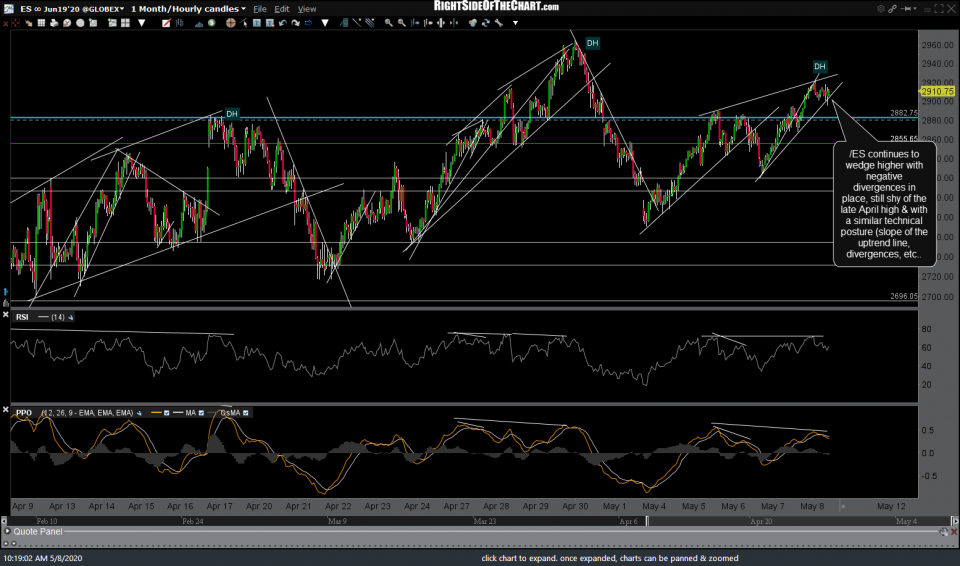Toggle the MA line checkbox
960x566 pixels.
pos(201,413)
